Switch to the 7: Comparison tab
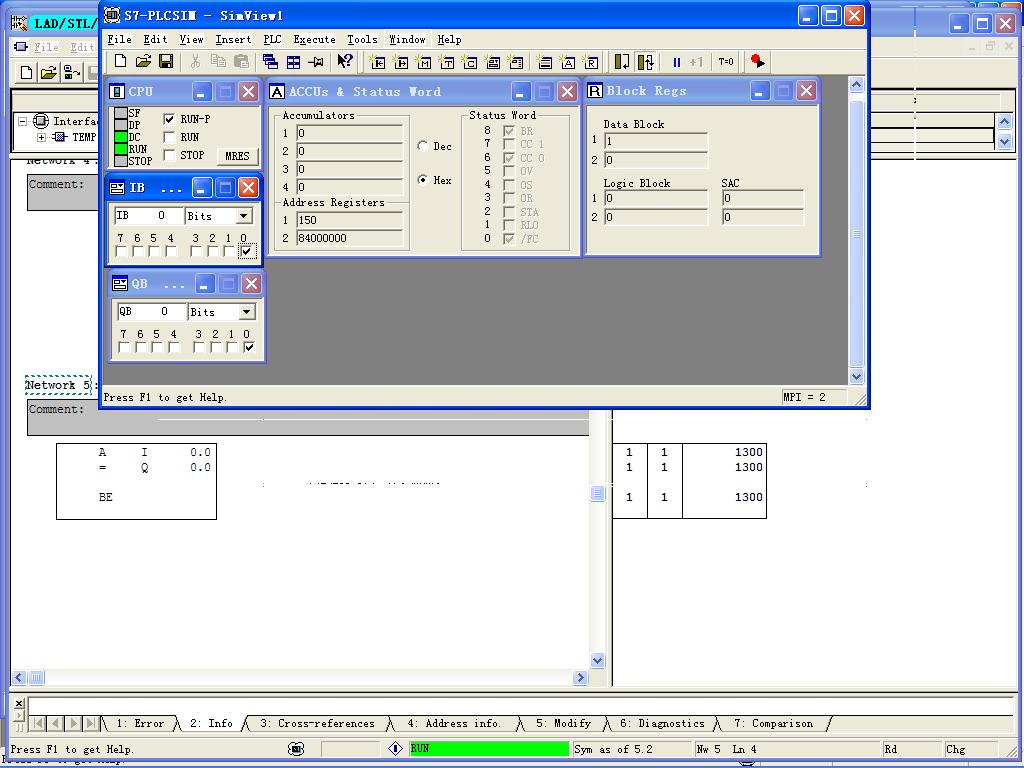 (x=773, y=724)
